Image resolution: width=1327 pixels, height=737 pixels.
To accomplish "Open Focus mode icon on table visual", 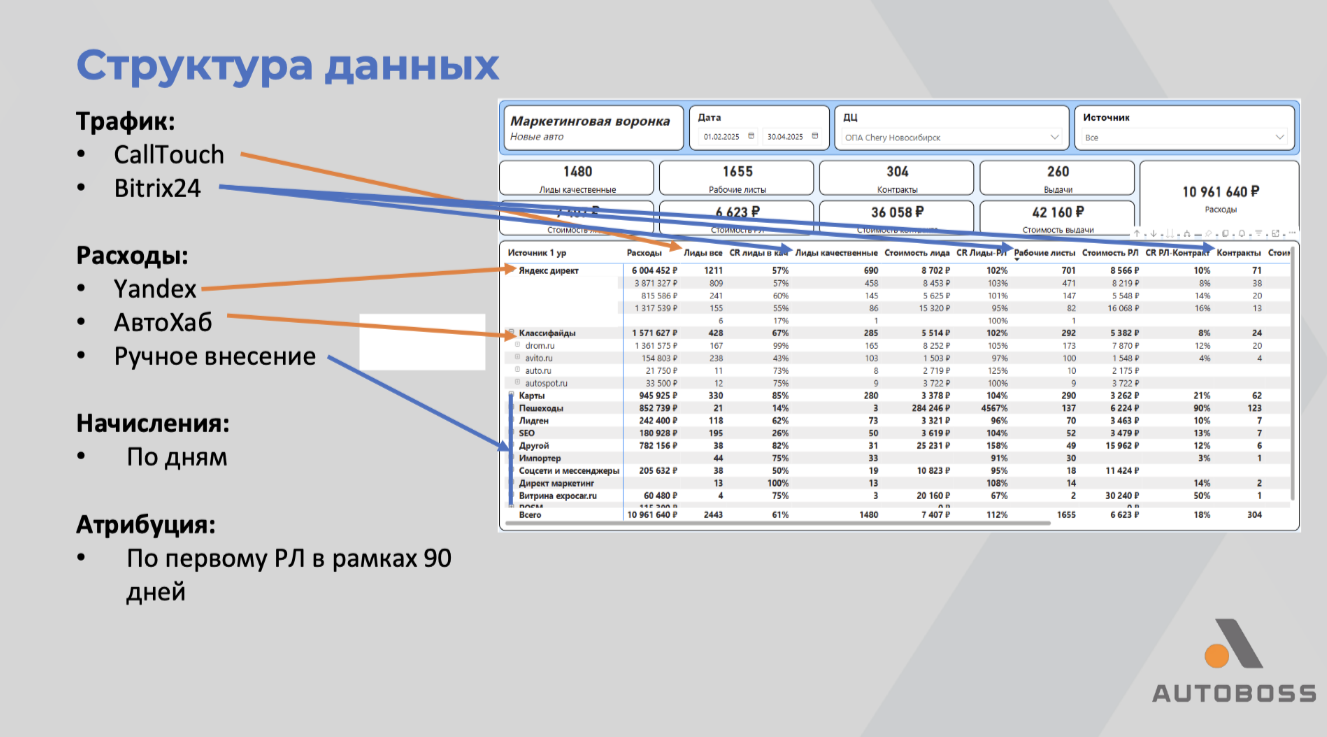I will (1275, 233).
